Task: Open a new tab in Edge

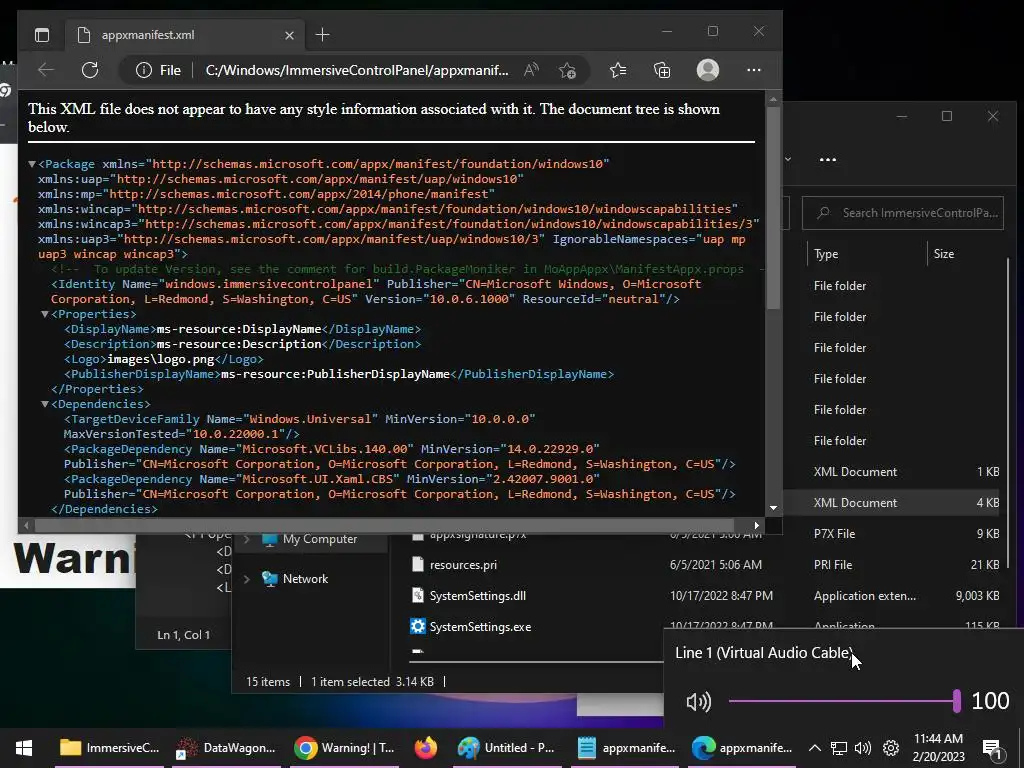Action: [323, 35]
